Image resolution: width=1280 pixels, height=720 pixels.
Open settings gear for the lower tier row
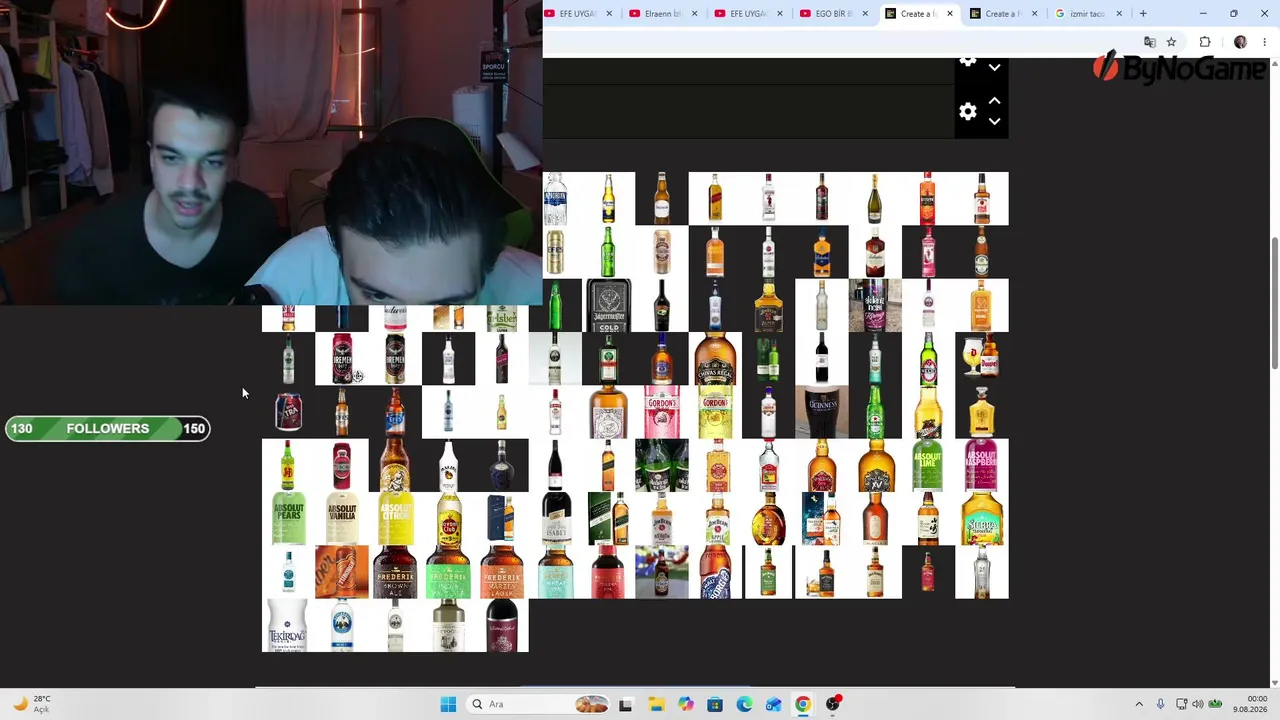point(967,112)
